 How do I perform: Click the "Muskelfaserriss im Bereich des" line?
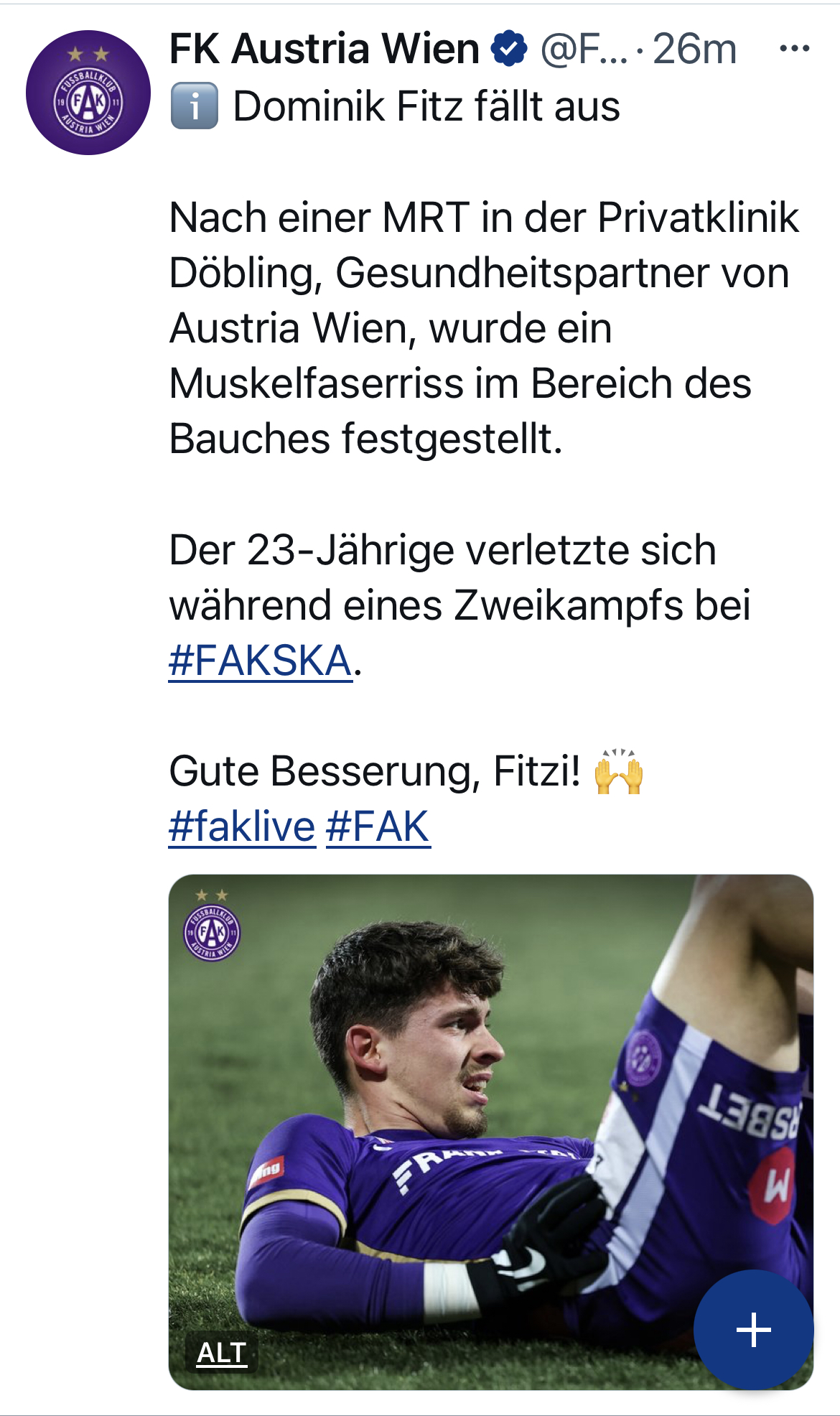pyautogui.click(x=459, y=383)
